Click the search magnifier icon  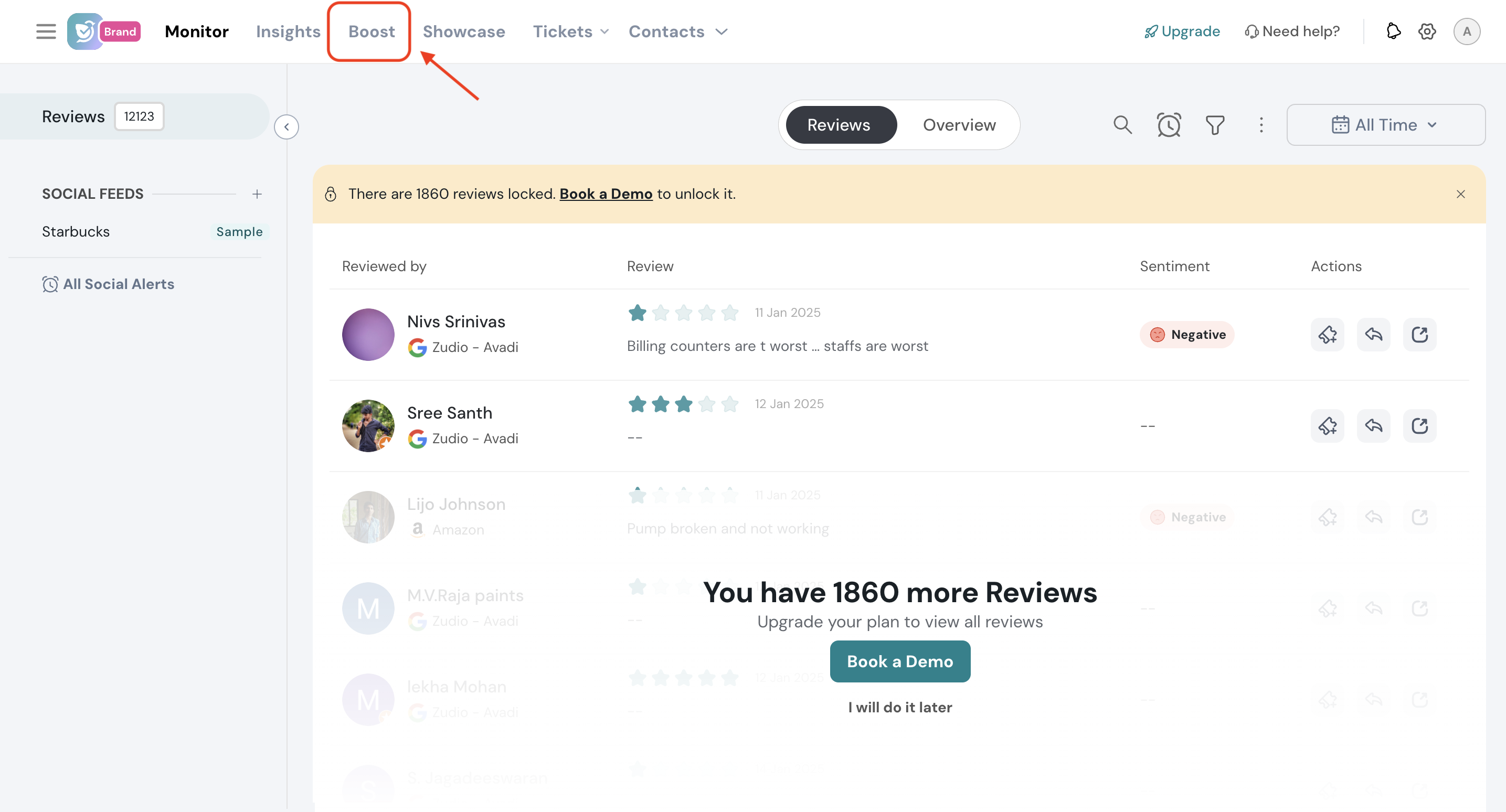(x=1122, y=124)
